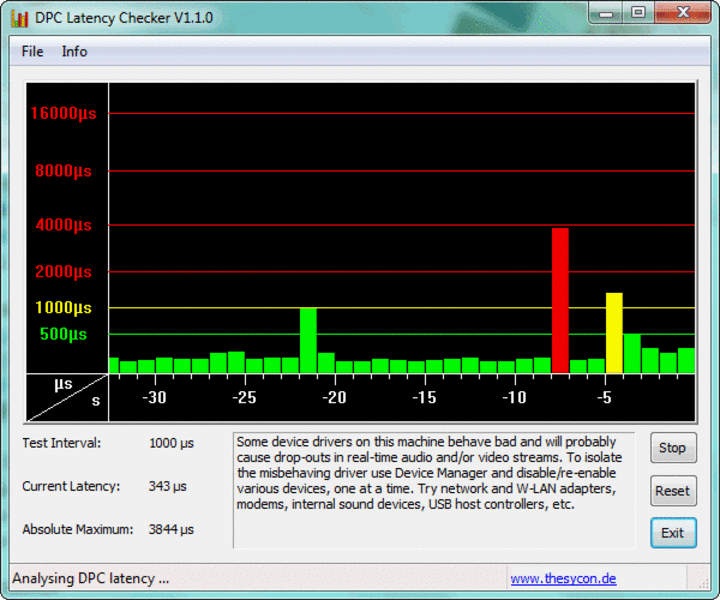720x600 pixels.
Task: Maximize the DPC Latency Checker window
Action: [x=638, y=14]
